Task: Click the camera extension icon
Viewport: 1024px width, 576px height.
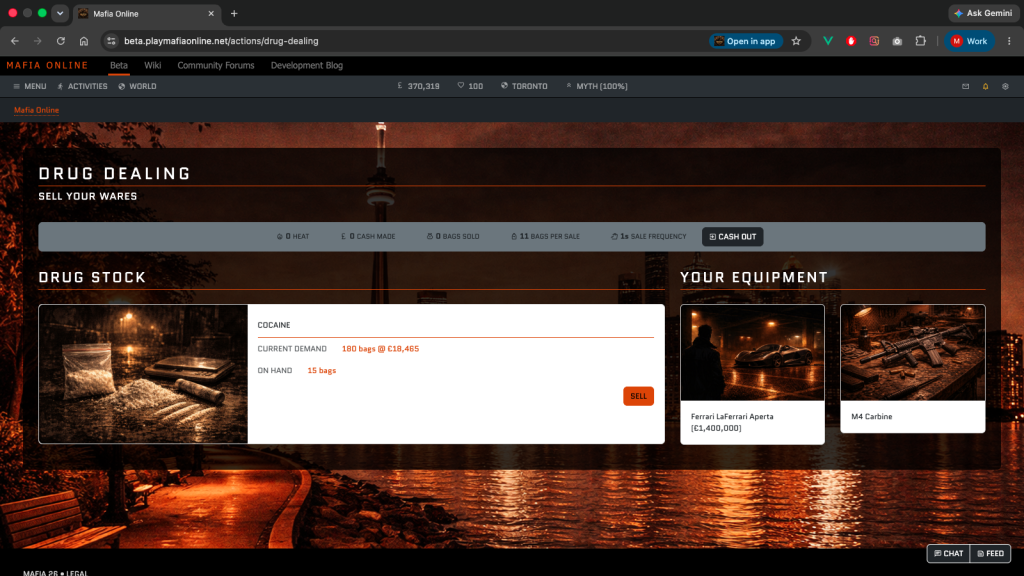Action: pos(897,40)
